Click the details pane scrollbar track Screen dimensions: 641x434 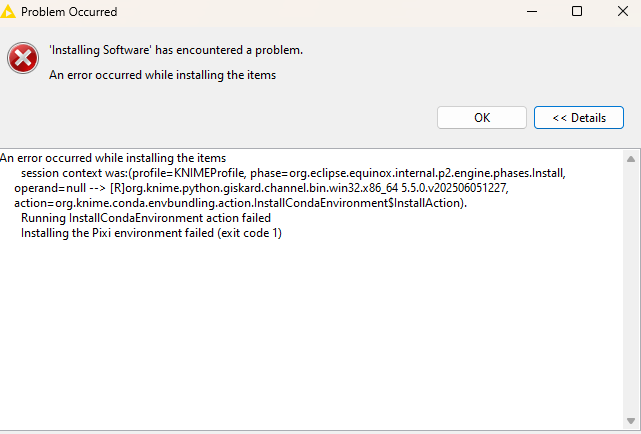point(631,289)
